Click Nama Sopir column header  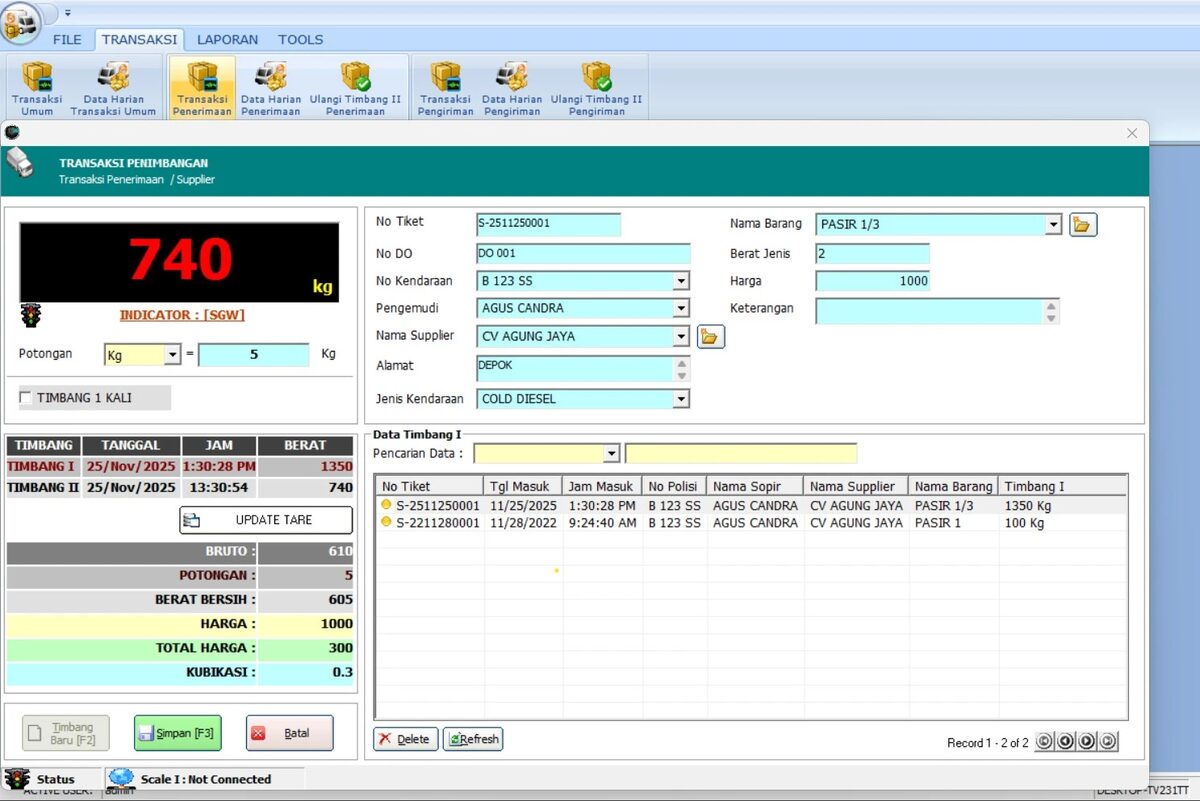755,486
